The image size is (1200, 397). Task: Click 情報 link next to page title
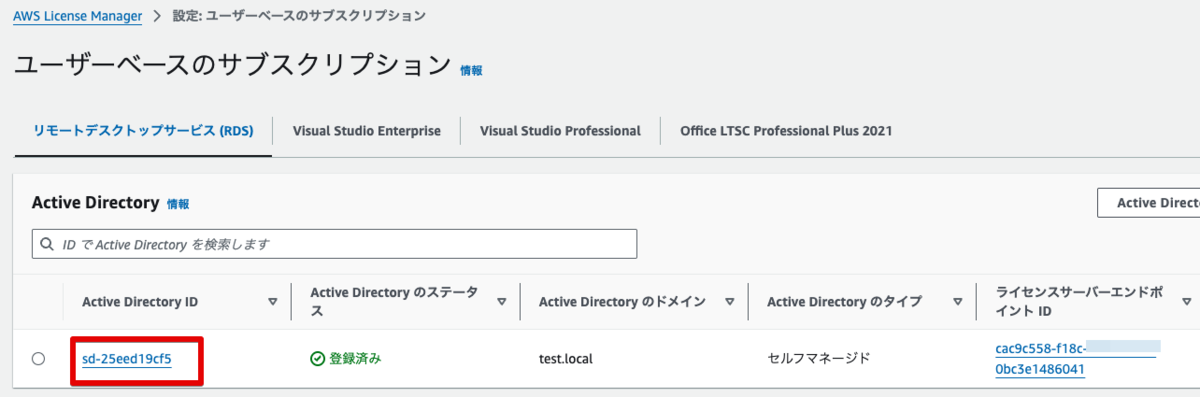[471, 71]
